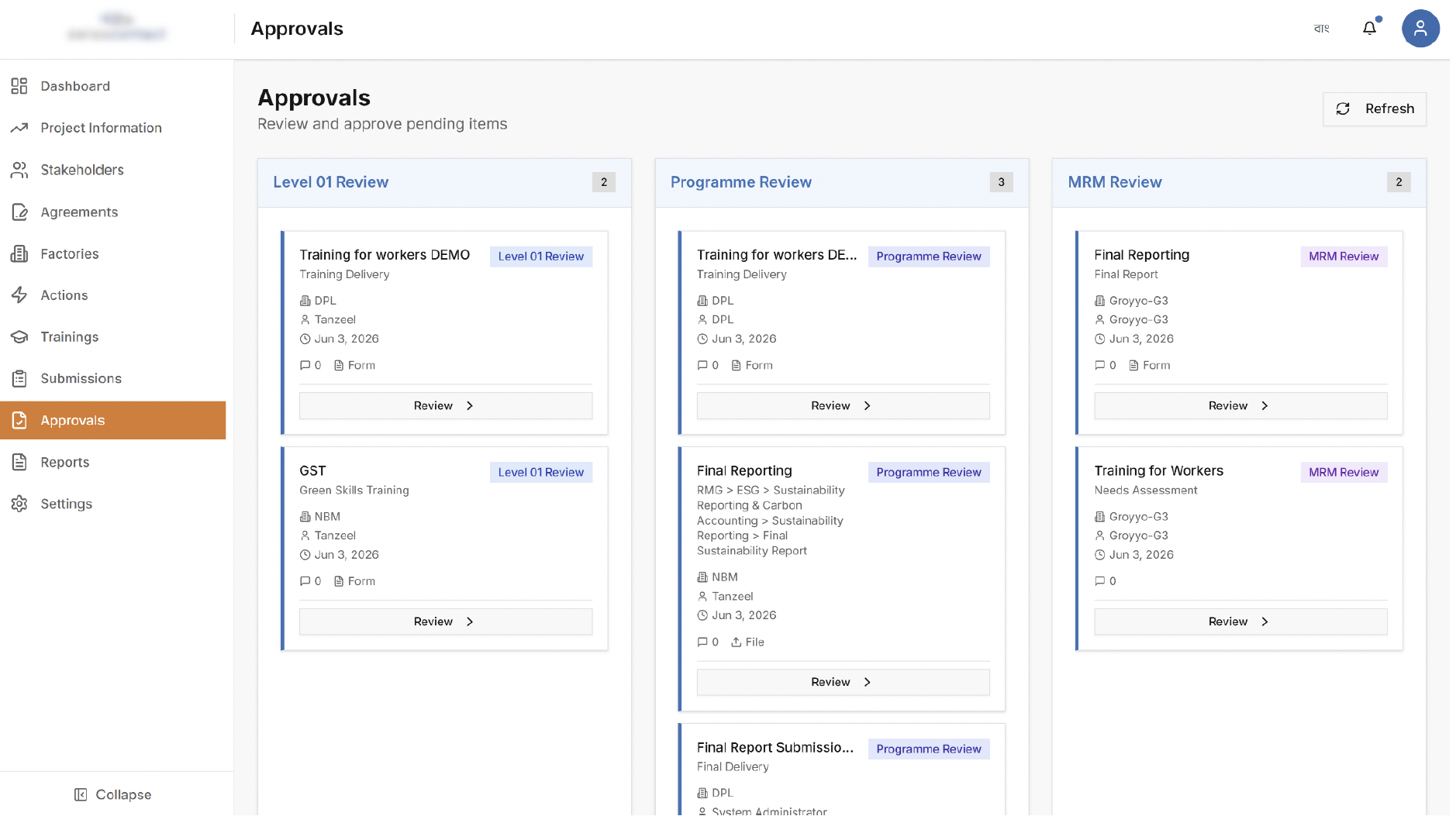Click the Project Information trend icon
Screen dimensions: 1456x823
click(x=19, y=128)
